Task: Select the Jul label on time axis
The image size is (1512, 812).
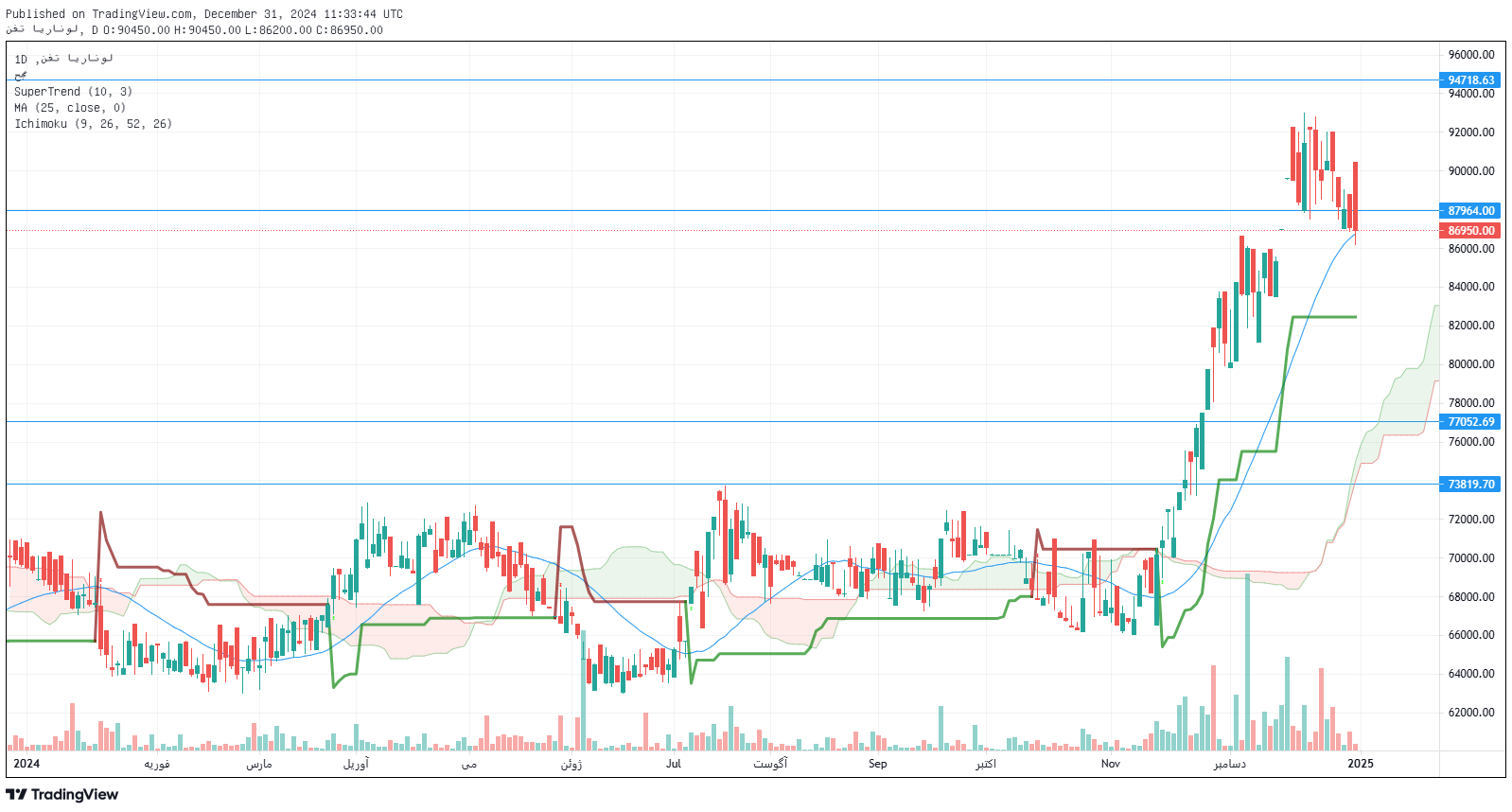Action: pos(674,764)
